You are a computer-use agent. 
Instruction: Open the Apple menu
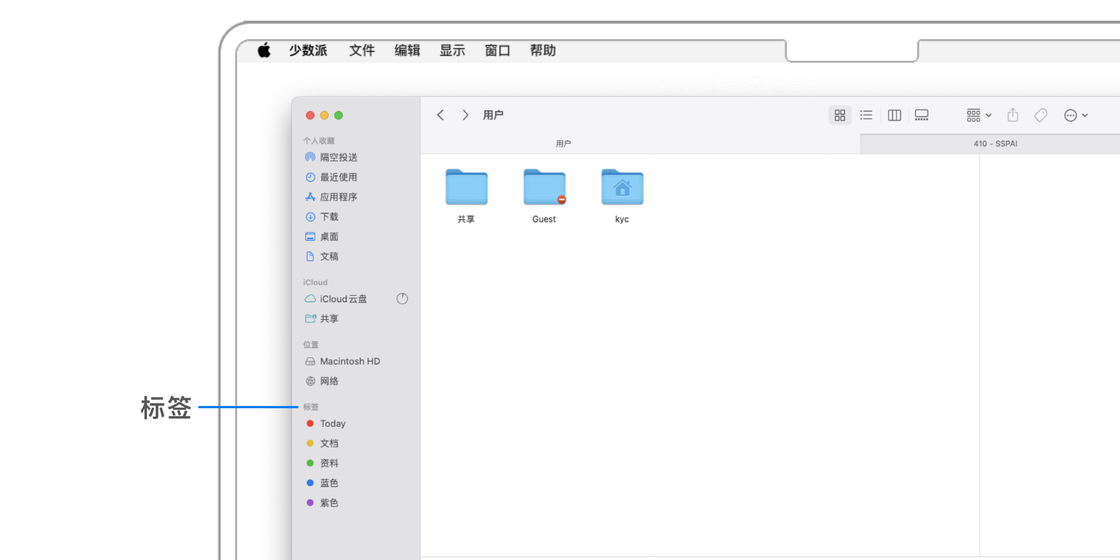[x=264, y=50]
